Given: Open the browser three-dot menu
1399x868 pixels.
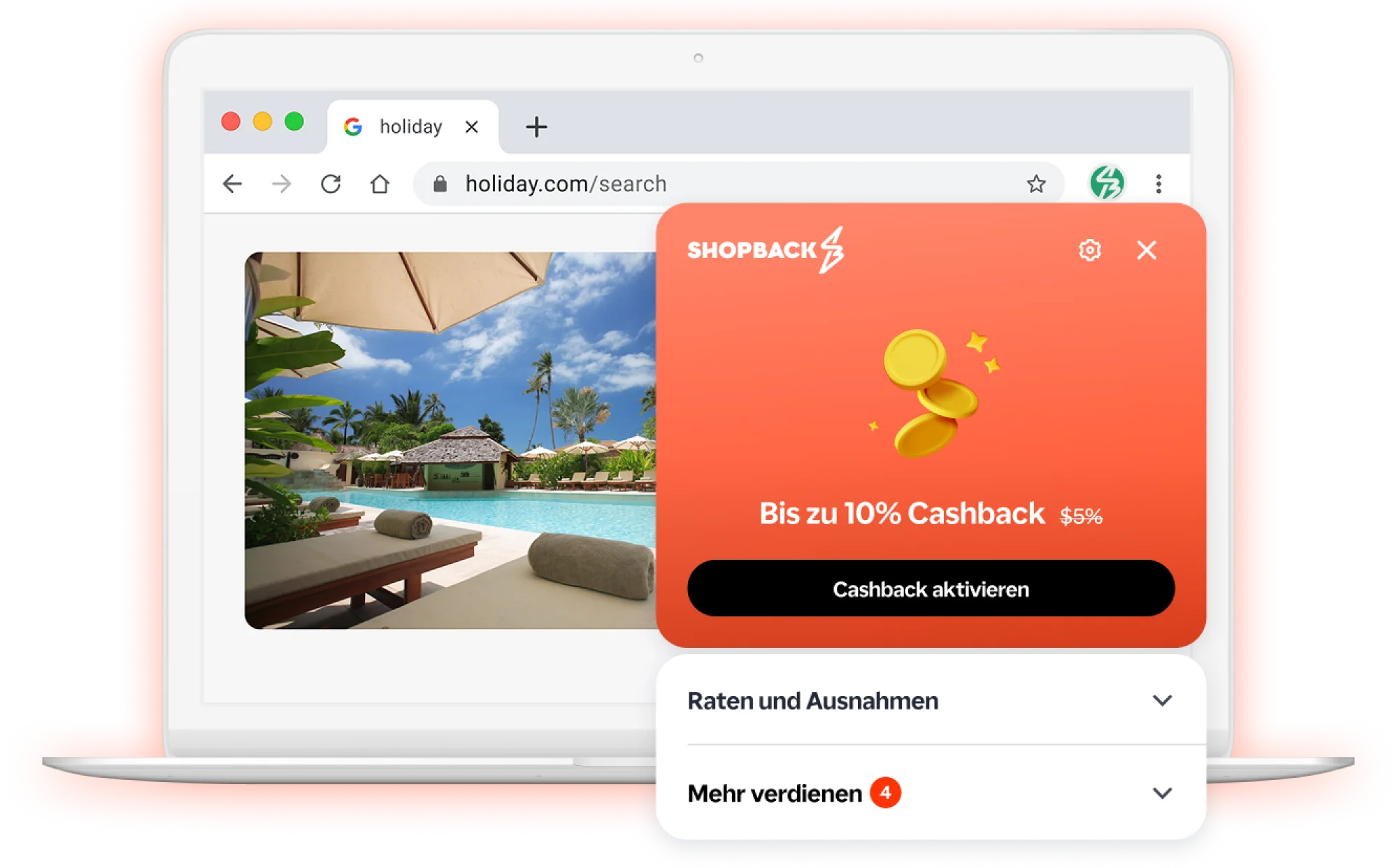Looking at the screenshot, I should 1158,184.
